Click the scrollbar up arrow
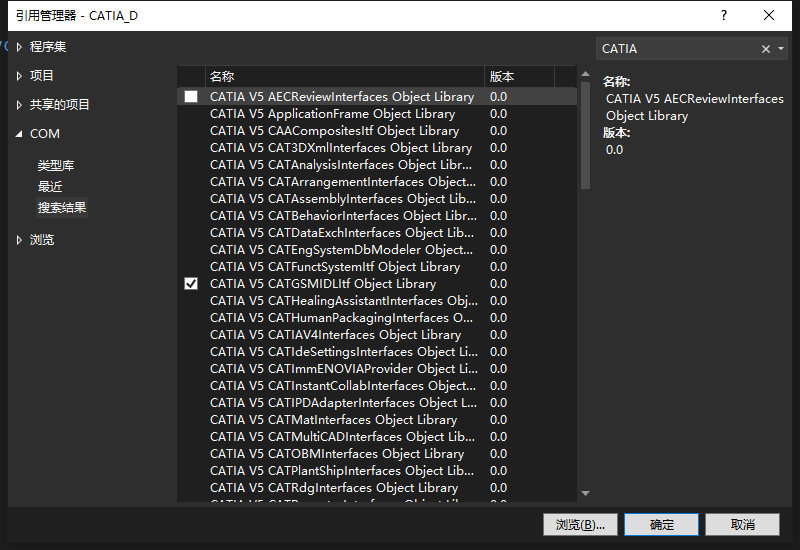 click(585, 74)
